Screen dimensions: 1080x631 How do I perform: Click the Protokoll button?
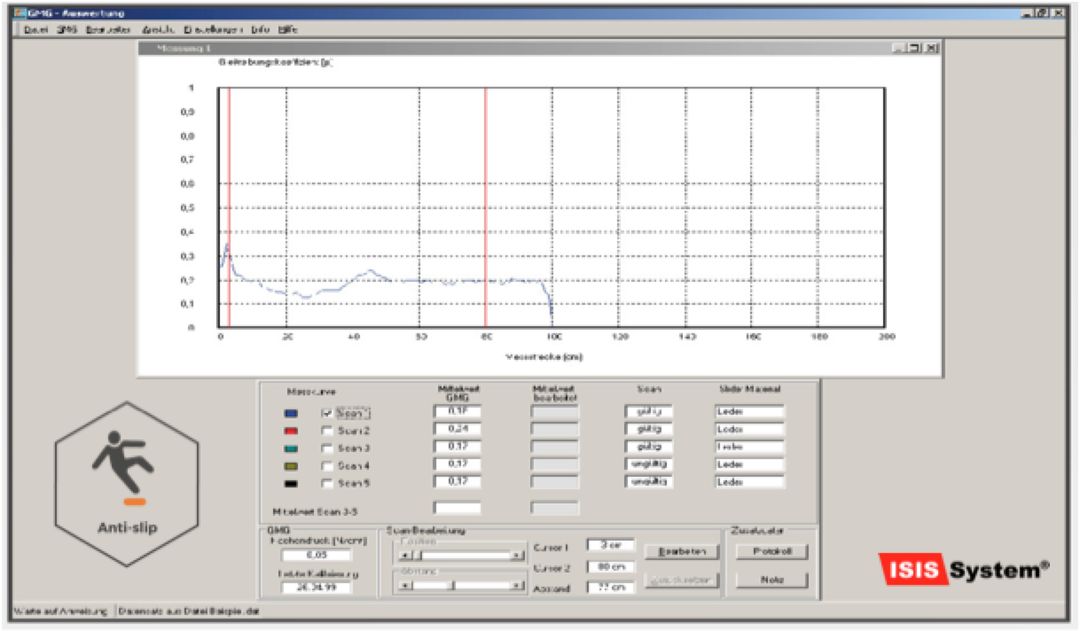(x=771, y=552)
